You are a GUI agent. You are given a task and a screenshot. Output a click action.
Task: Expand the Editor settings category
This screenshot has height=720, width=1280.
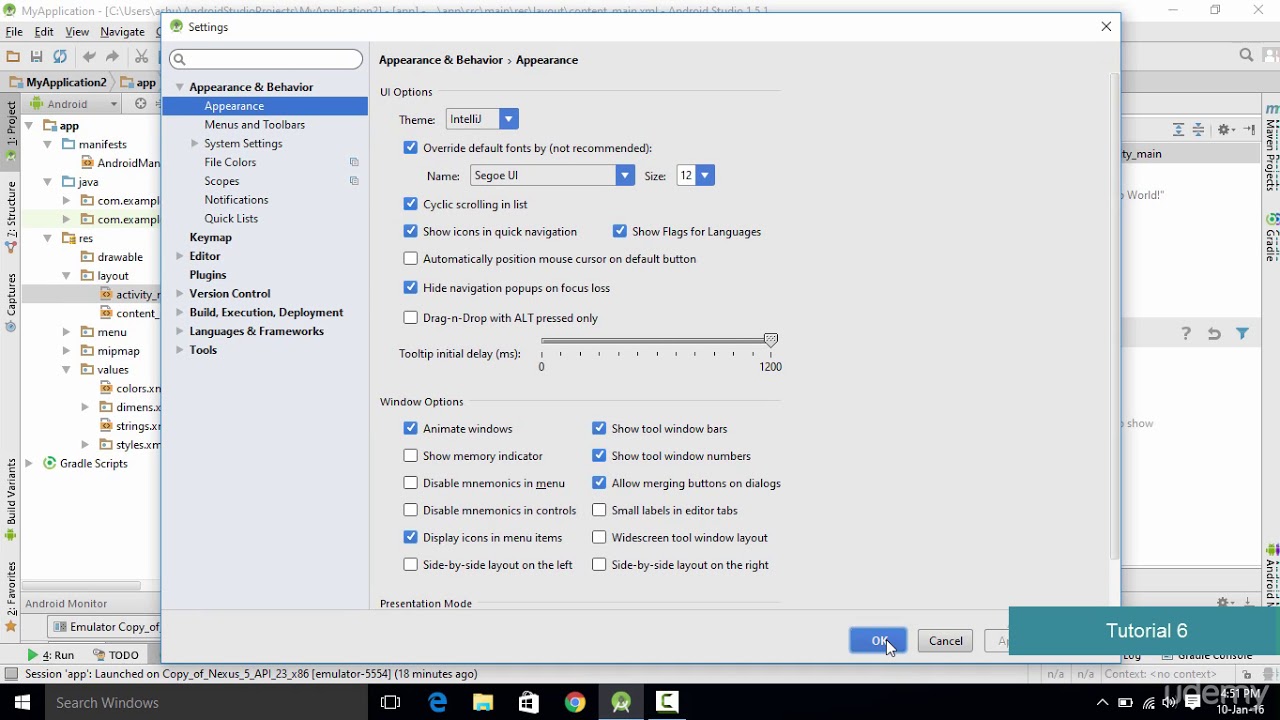[x=180, y=256]
